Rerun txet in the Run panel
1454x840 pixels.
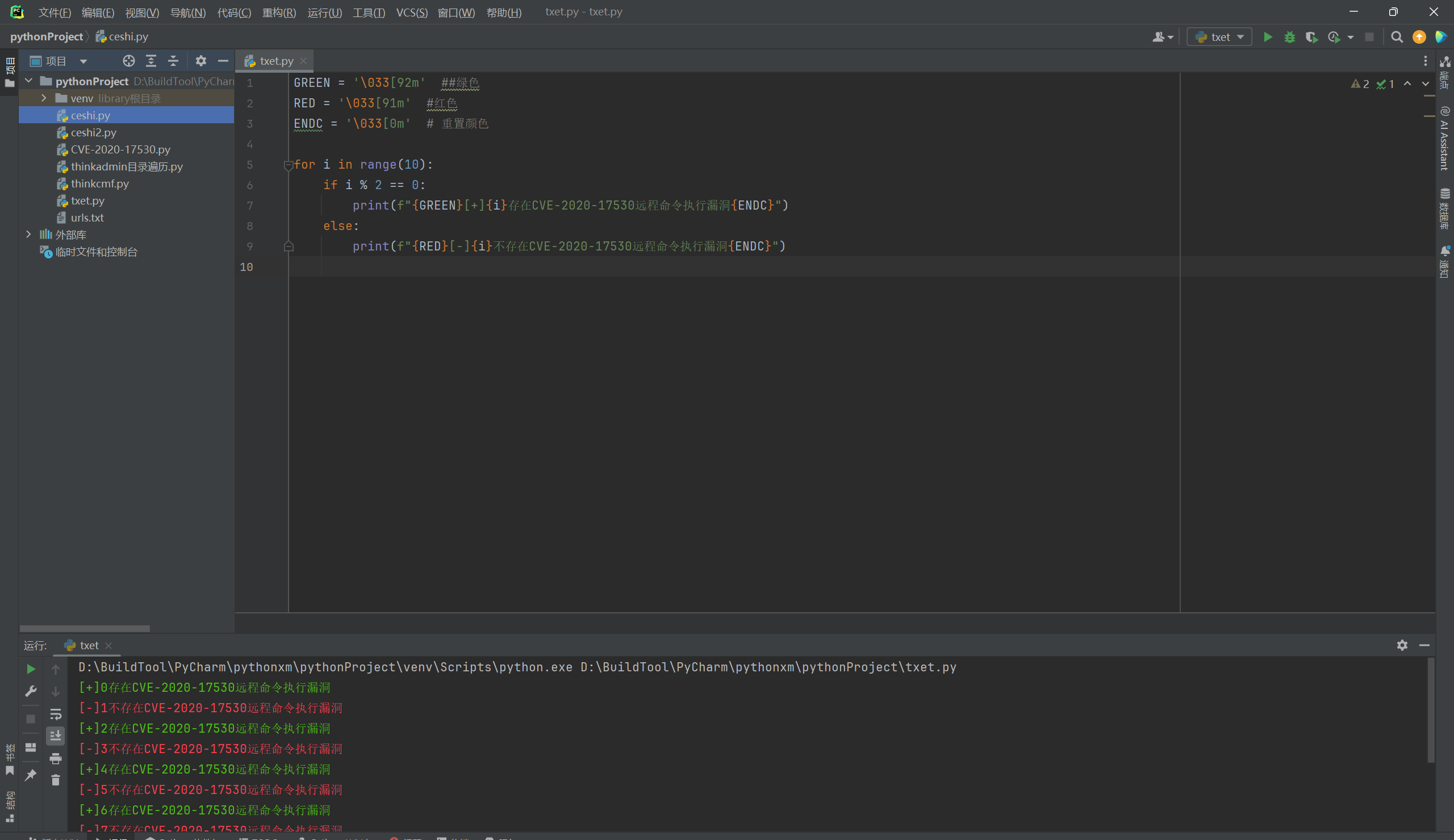(31, 668)
